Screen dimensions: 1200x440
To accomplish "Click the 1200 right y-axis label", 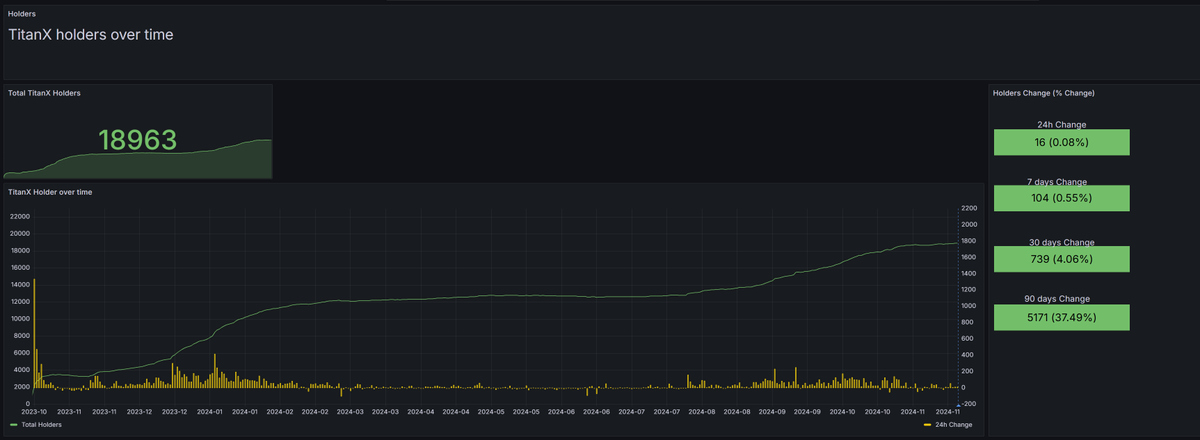I will point(969,289).
